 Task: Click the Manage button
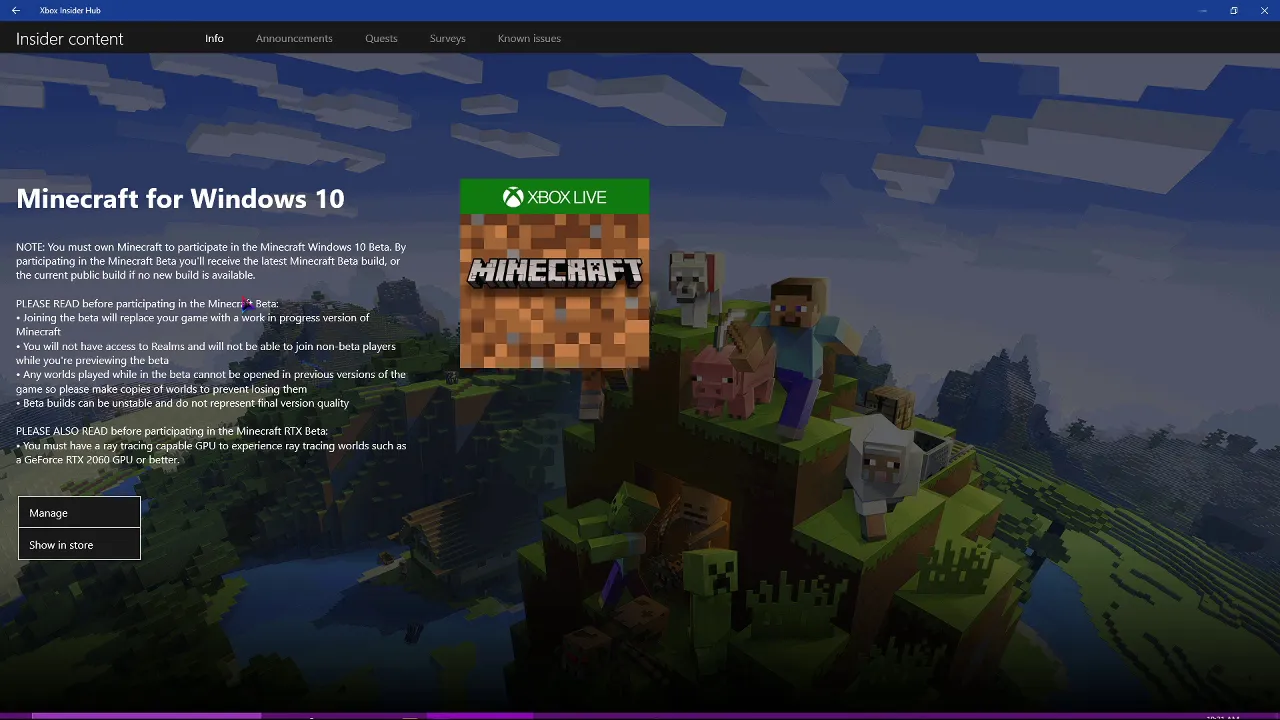coord(79,512)
